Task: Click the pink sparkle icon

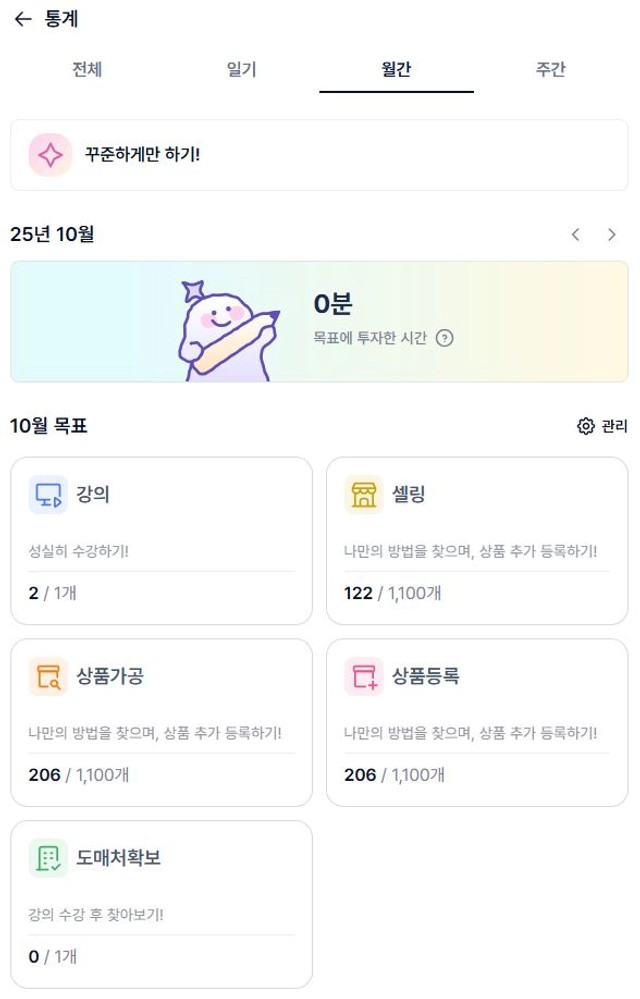Action: coord(50,155)
